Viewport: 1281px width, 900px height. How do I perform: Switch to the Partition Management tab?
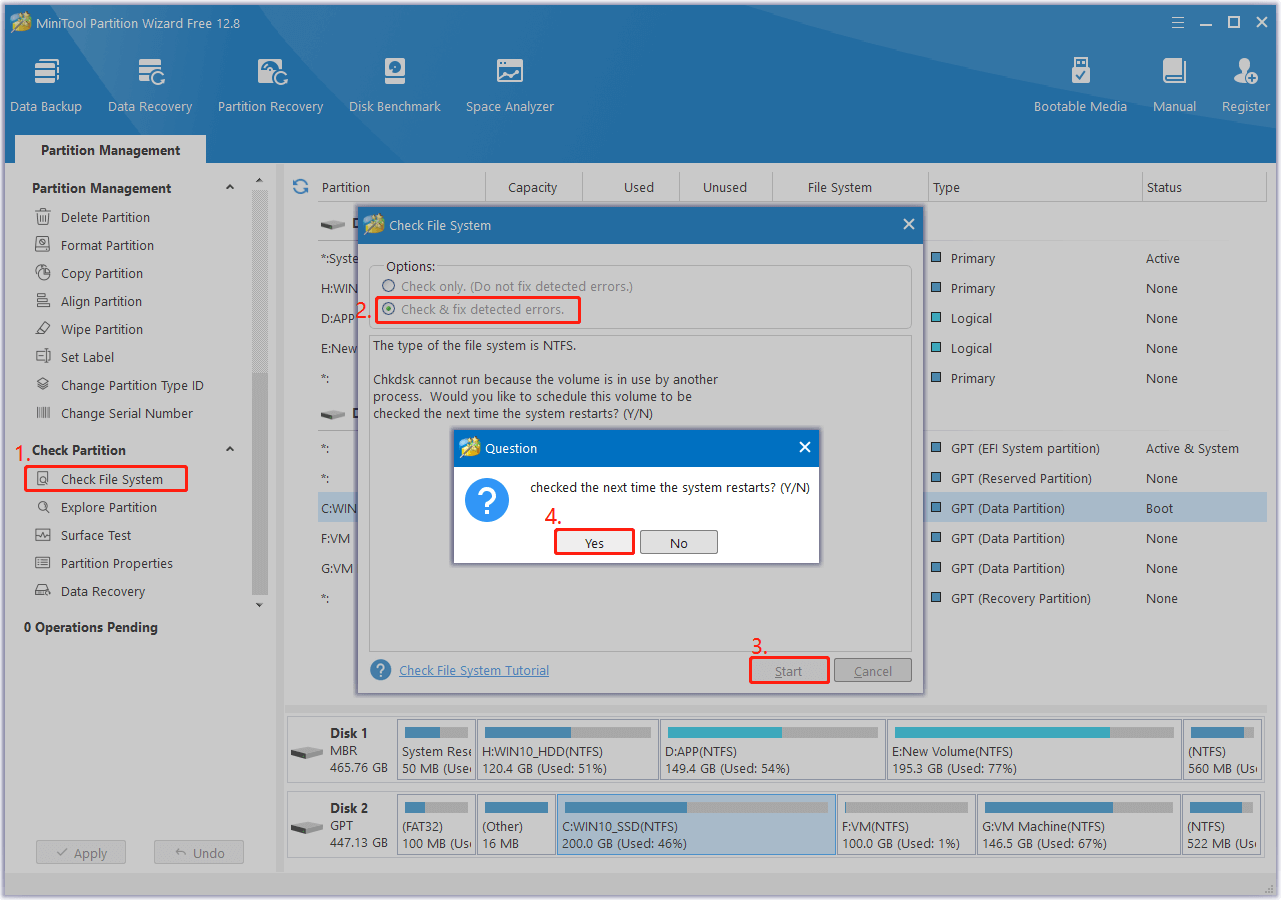point(111,150)
